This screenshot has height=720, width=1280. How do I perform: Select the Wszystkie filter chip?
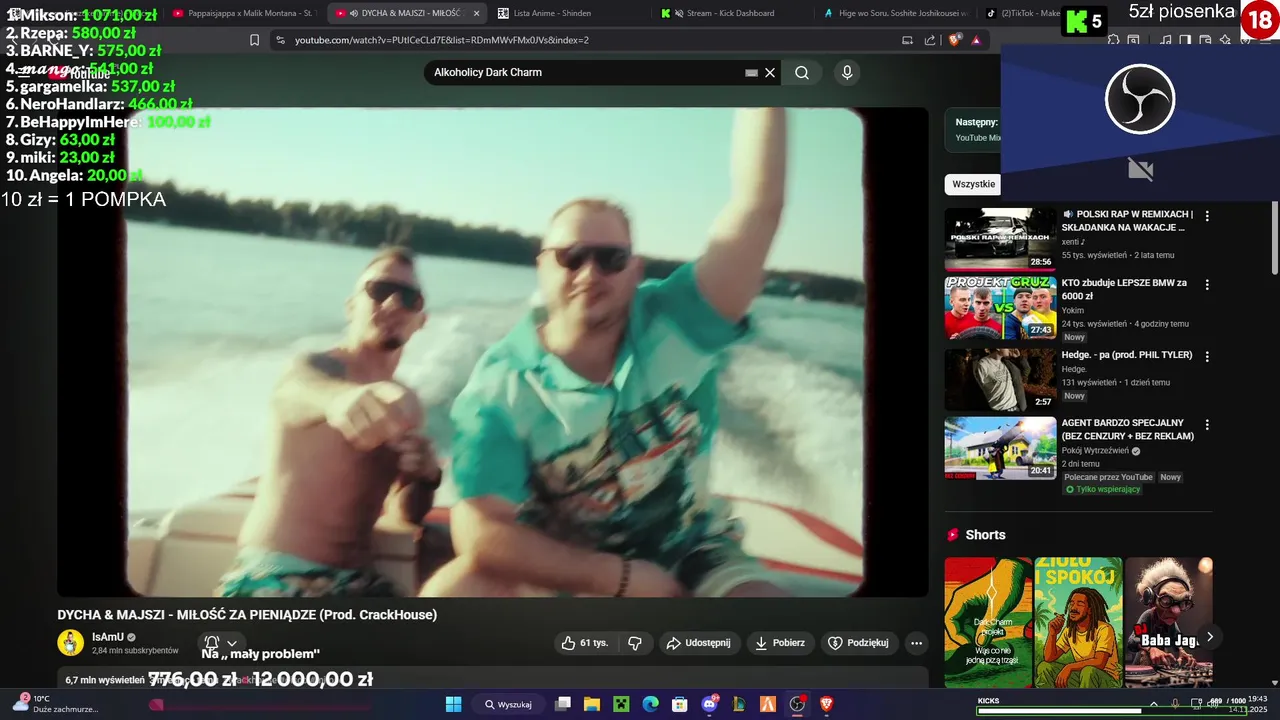(x=973, y=184)
